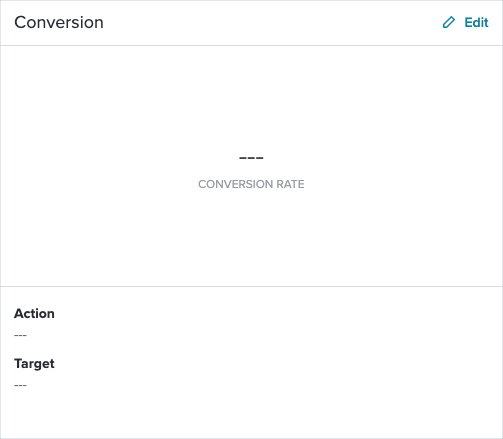Click the dashes beneath the Target label
The image size is (503, 439).
click(x=20, y=385)
